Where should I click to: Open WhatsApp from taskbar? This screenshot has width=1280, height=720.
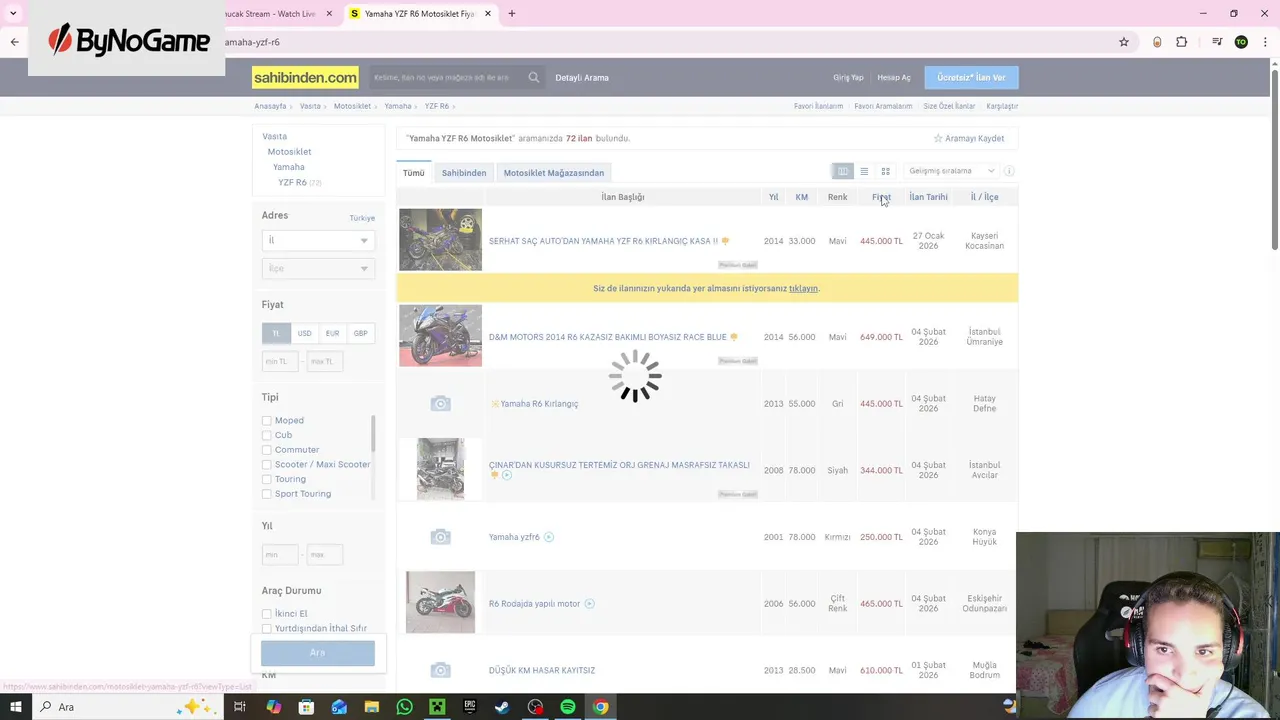click(404, 707)
